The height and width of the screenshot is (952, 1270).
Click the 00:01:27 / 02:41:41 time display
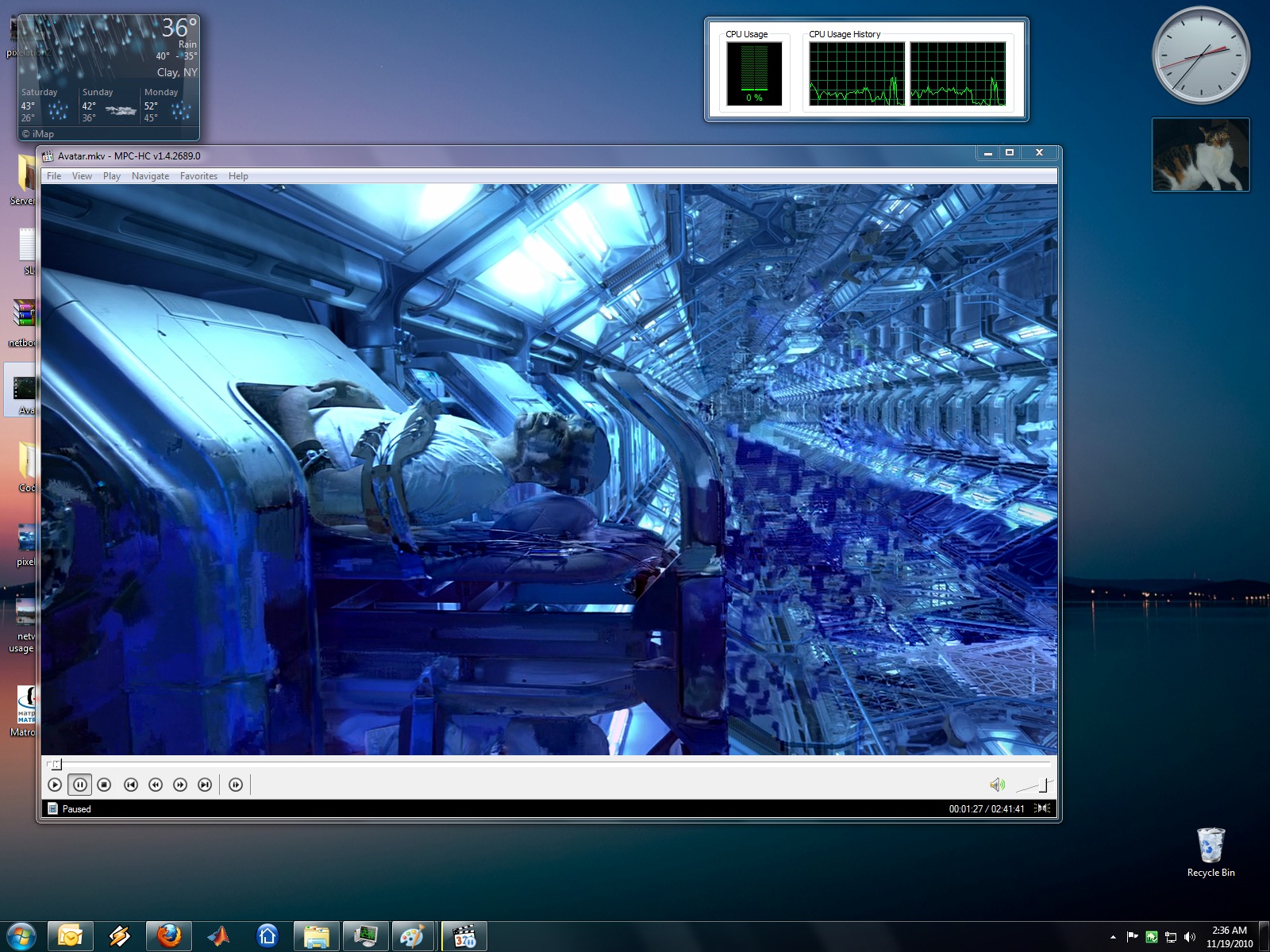986,808
